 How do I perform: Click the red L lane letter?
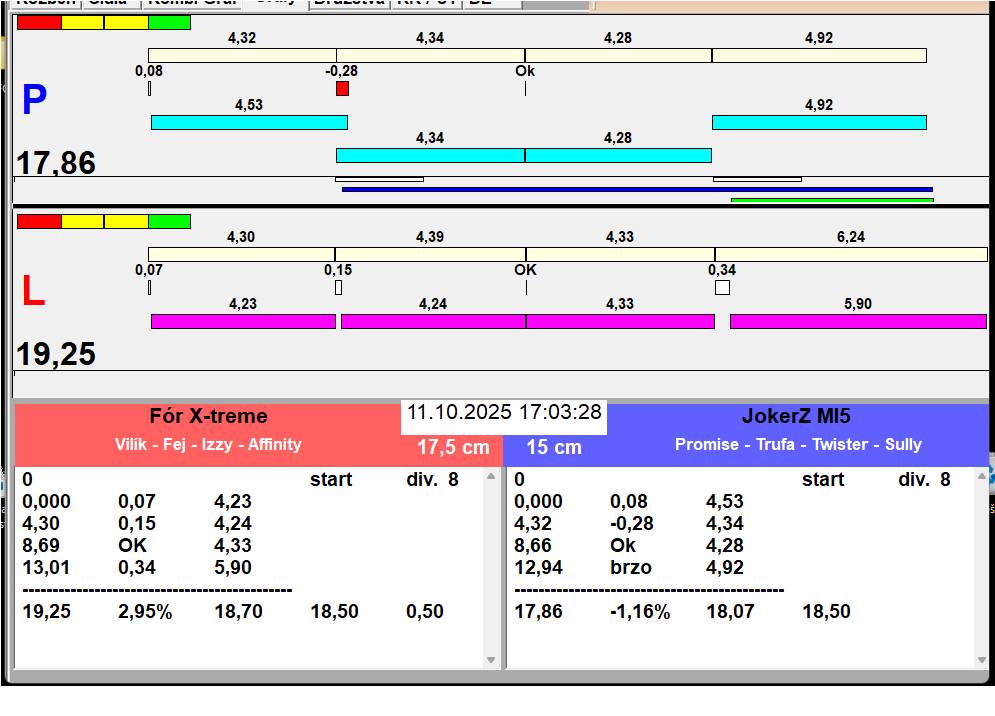(34, 291)
